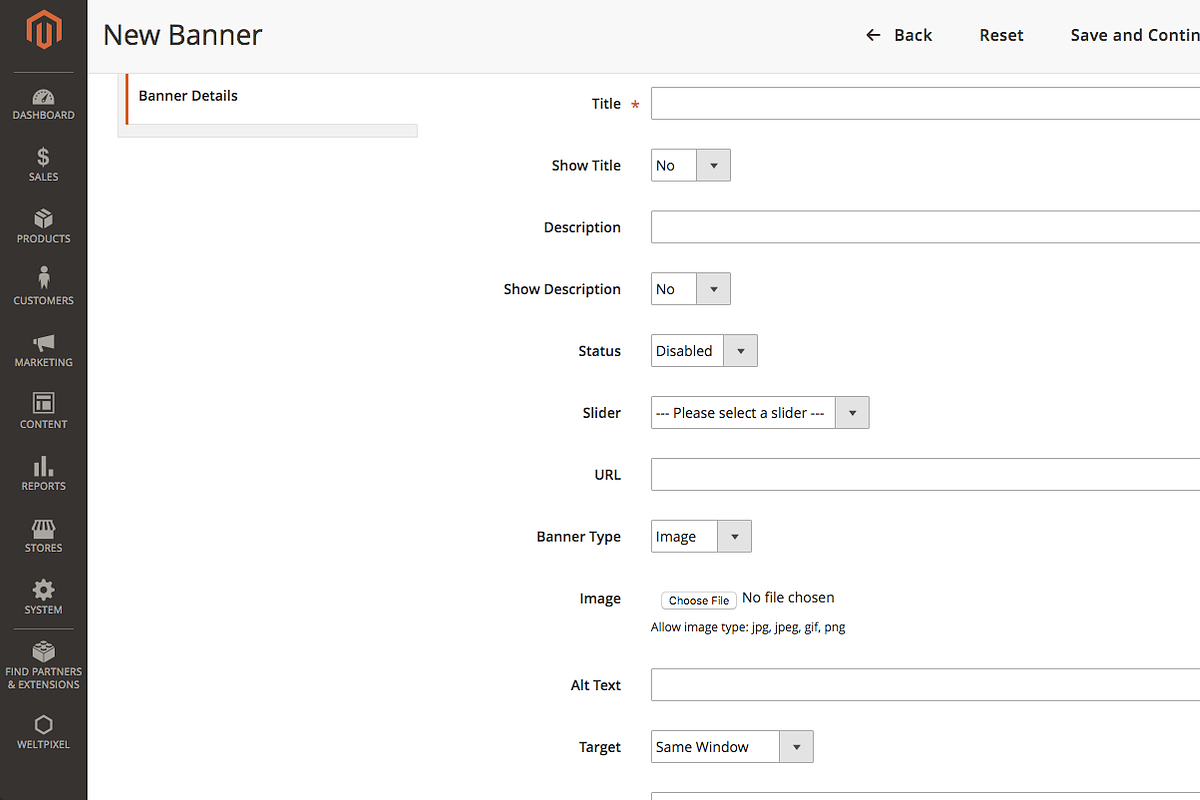Click the Reset button
This screenshot has height=800, width=1200.
pyautogui.click(x=1001, y=35)
